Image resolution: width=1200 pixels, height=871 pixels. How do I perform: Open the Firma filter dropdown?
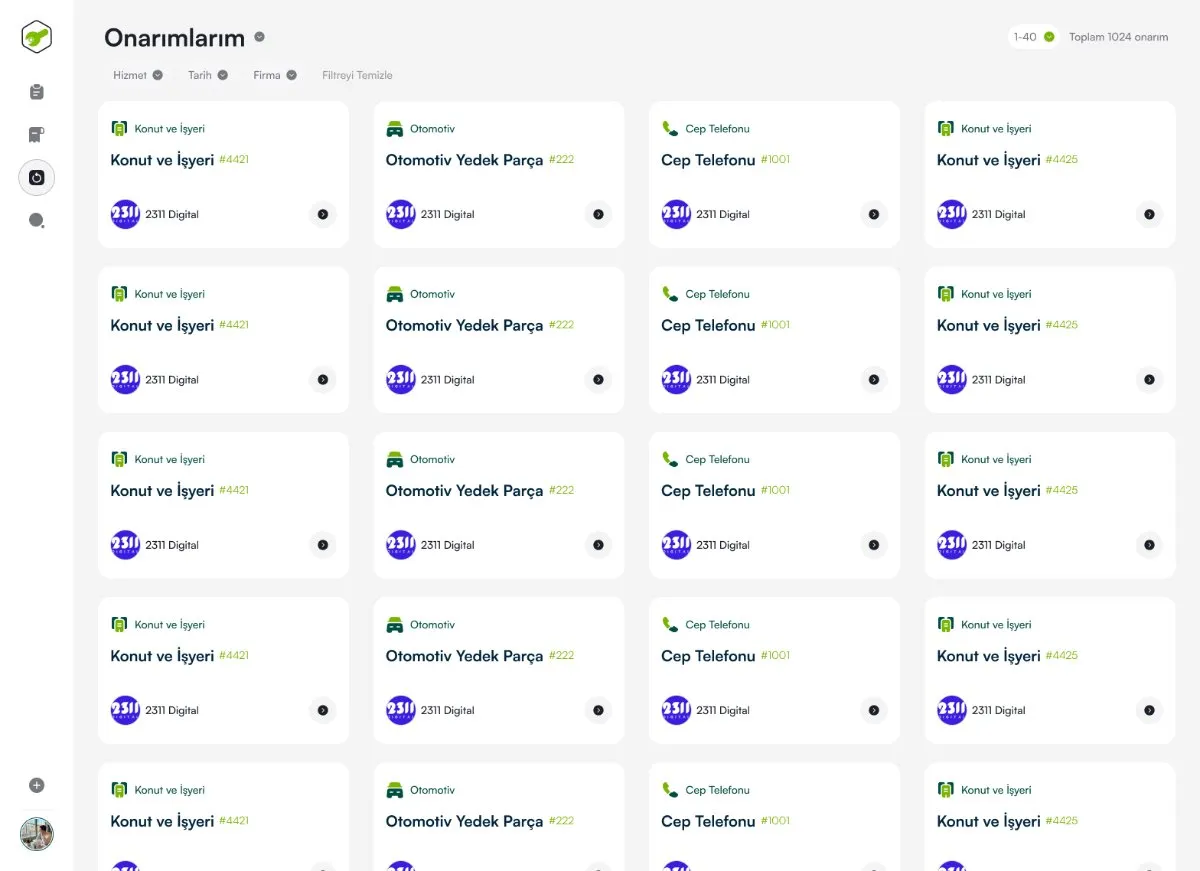275,75
